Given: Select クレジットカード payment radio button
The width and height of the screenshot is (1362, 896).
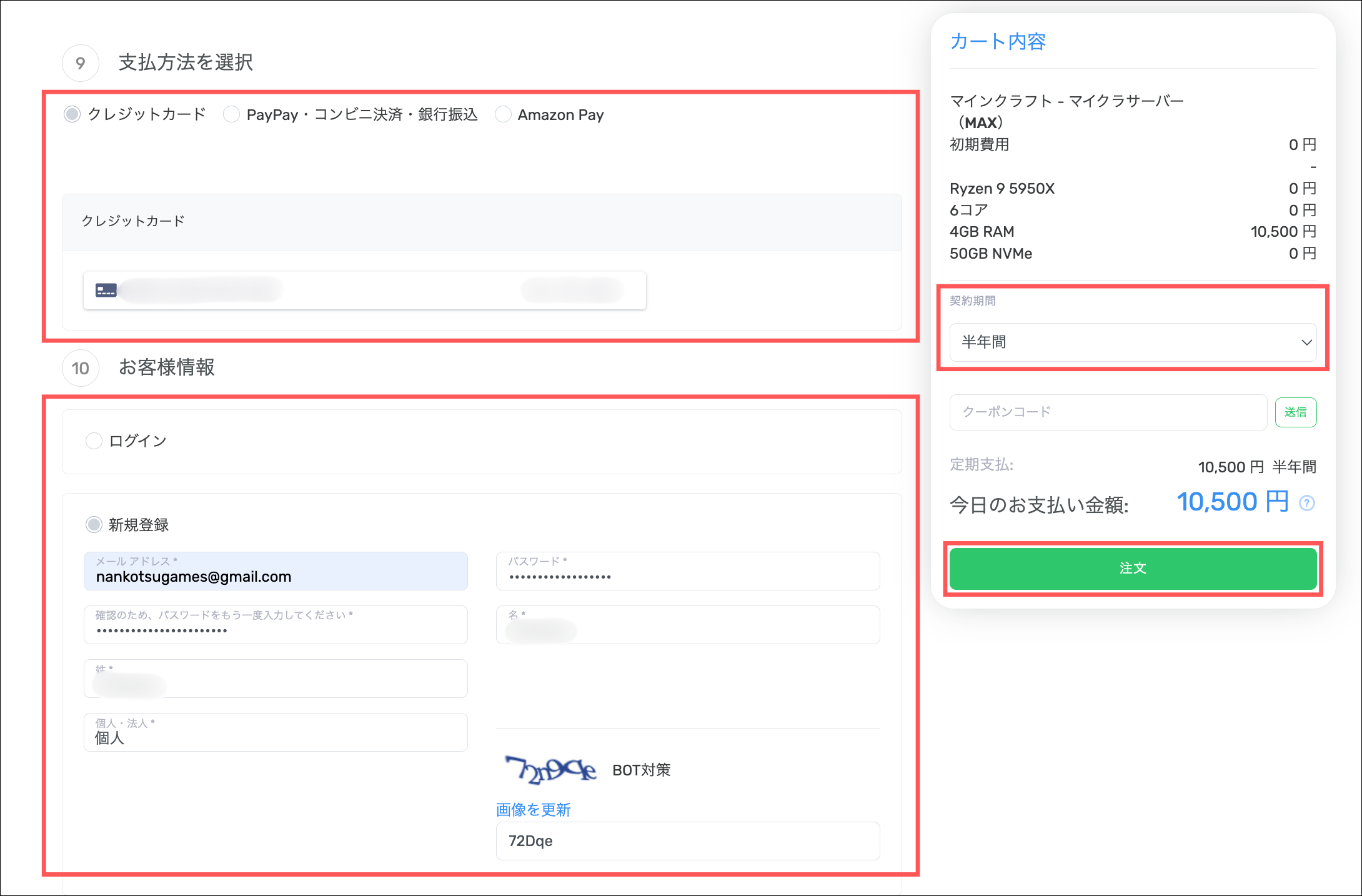Looking at the screenshot, I should point(72,114).
